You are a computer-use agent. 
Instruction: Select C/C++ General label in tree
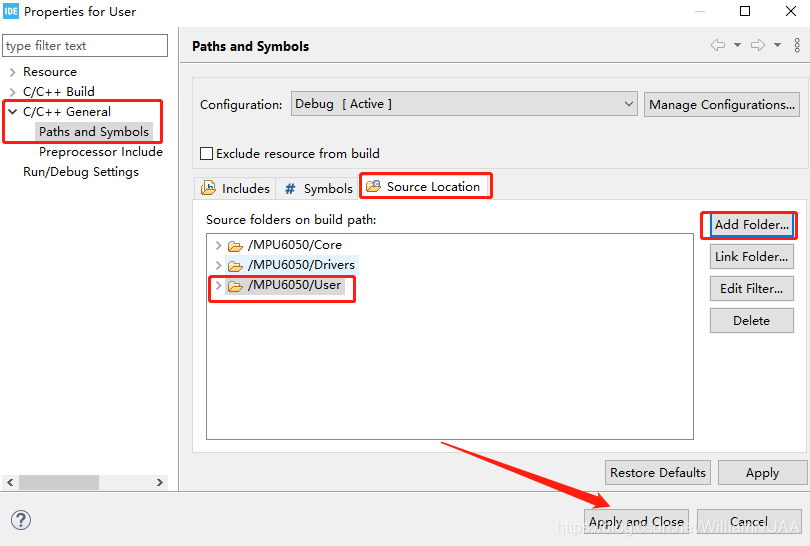point(67,112)
